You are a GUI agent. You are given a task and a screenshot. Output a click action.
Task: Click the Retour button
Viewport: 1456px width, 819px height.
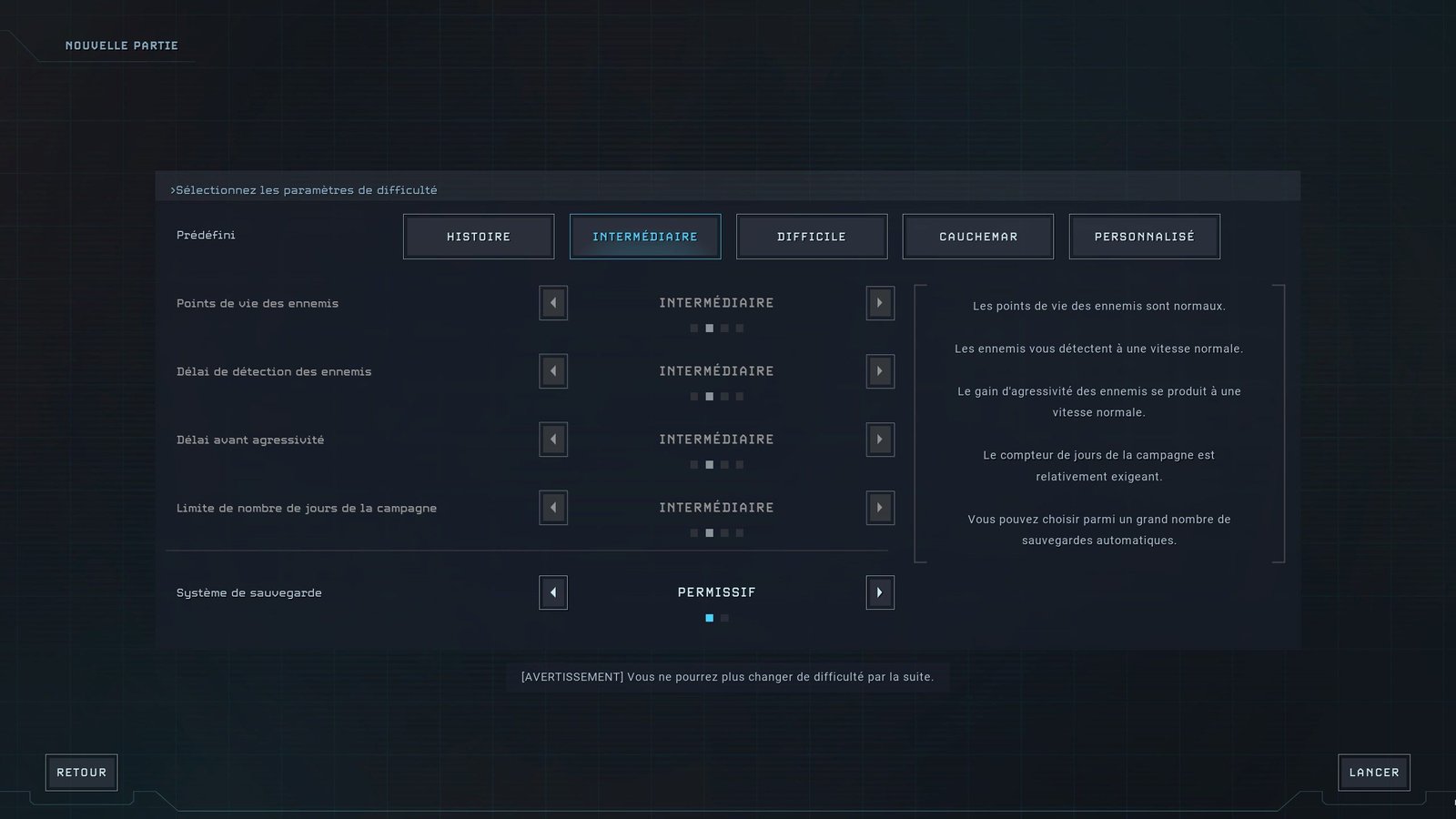click(x=82, y=773)
